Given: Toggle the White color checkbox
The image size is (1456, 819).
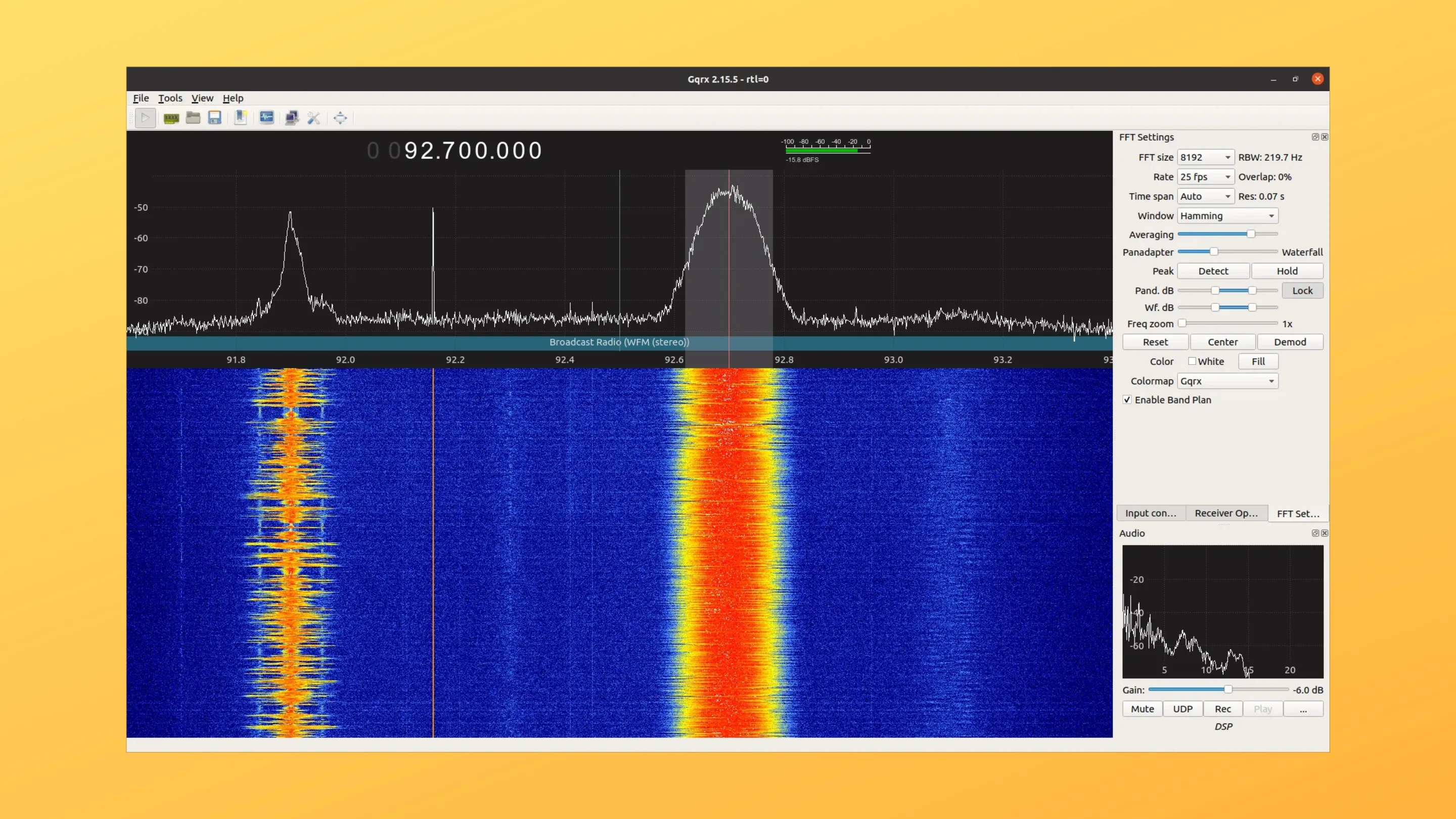Looking at the screenshot, I should 1192,361.
